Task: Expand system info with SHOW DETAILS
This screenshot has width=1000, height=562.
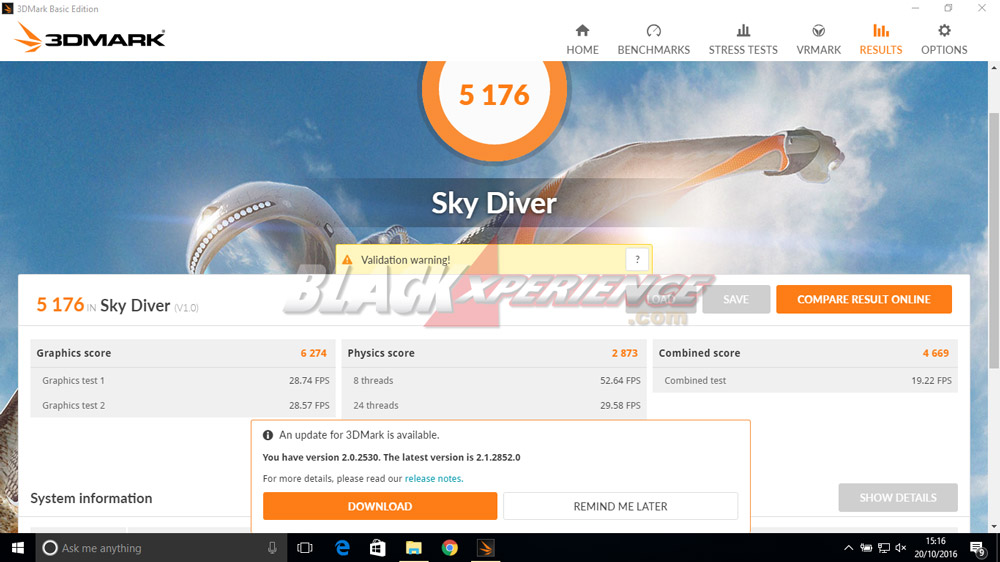Action: pyautogui.click(x=897, y=497)
